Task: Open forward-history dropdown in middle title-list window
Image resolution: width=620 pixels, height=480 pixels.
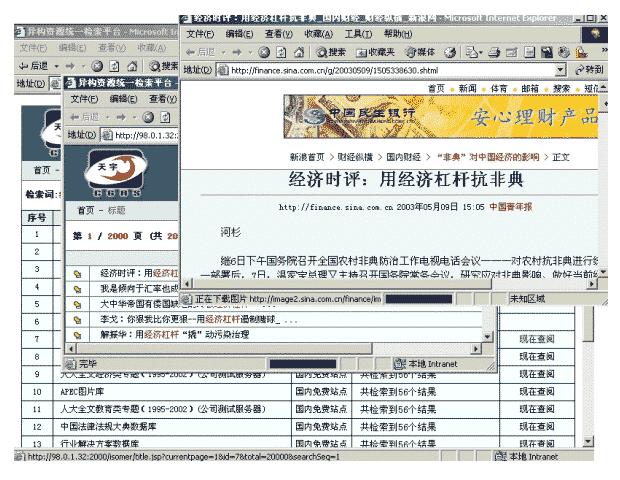Action: click(x=134, y=117)
